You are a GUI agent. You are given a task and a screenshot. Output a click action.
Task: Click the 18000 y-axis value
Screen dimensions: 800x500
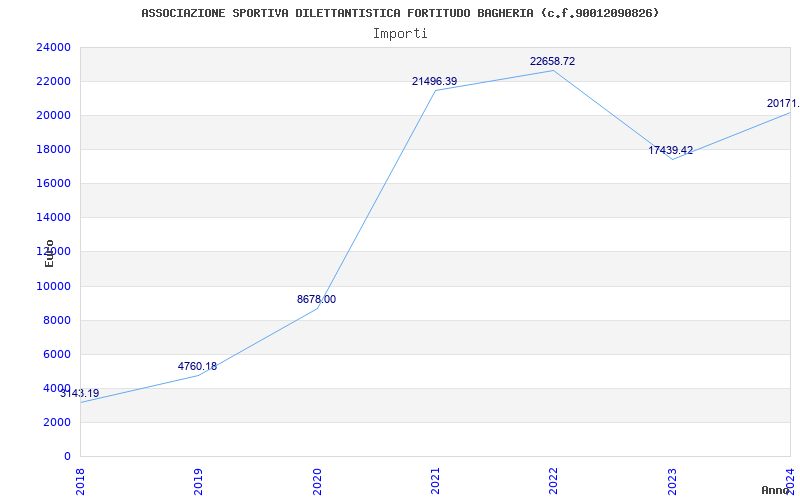[x=53, y=149]
